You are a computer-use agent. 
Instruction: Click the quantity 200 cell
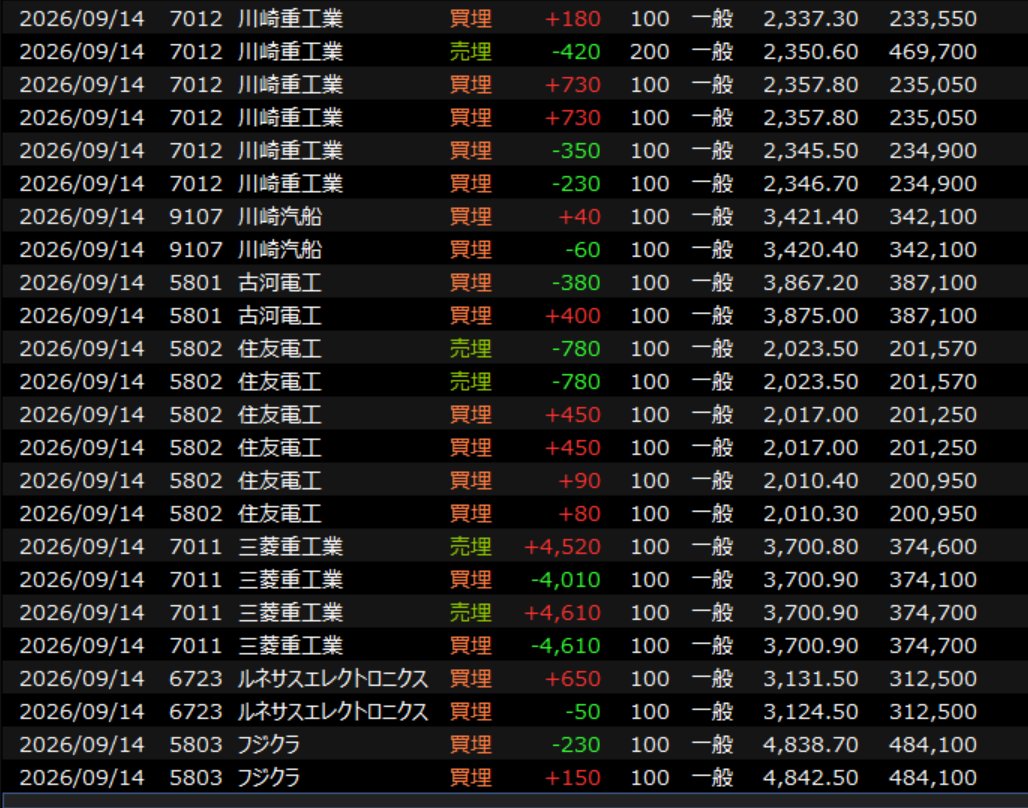tap(649, 51)
